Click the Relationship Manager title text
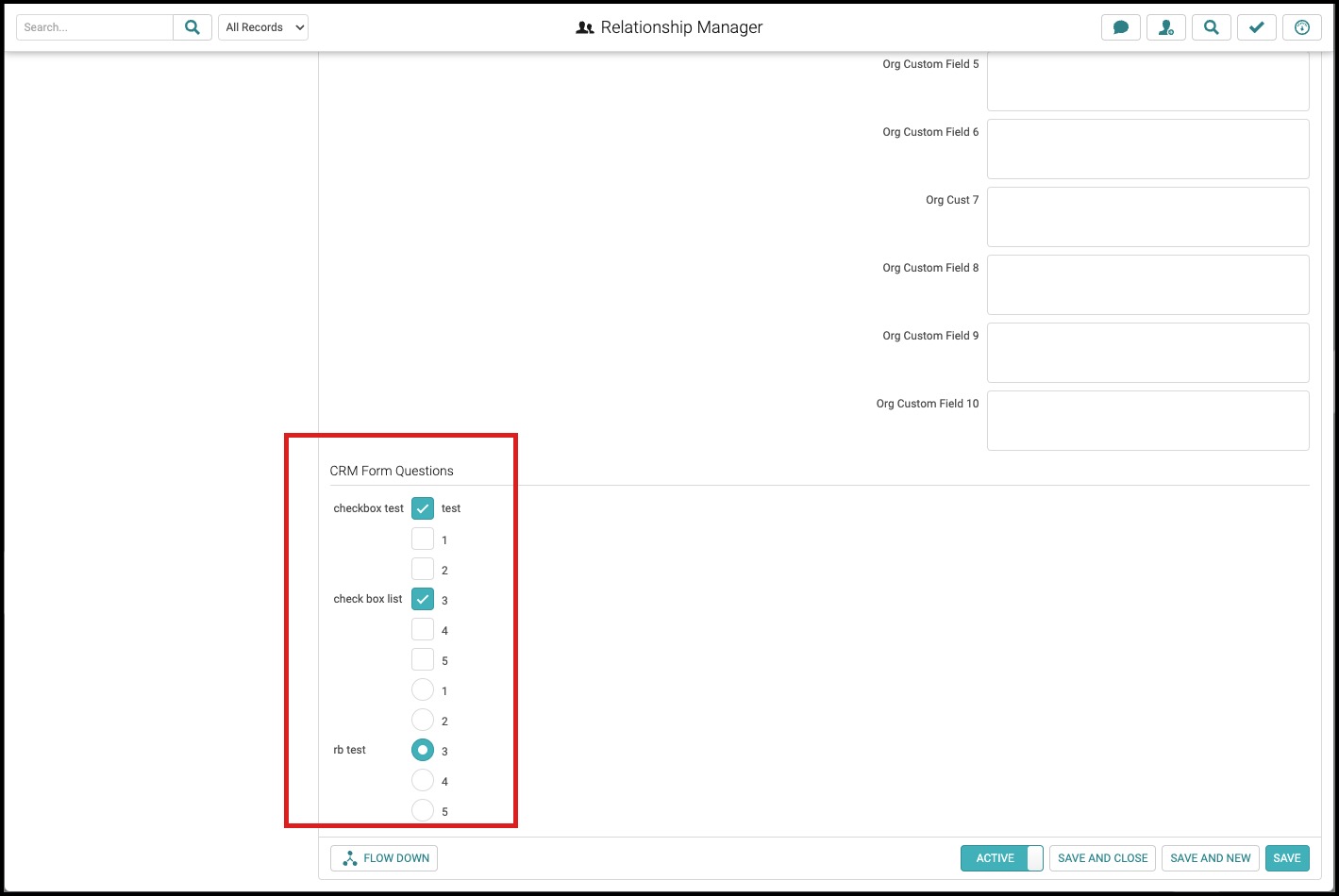 681,27
